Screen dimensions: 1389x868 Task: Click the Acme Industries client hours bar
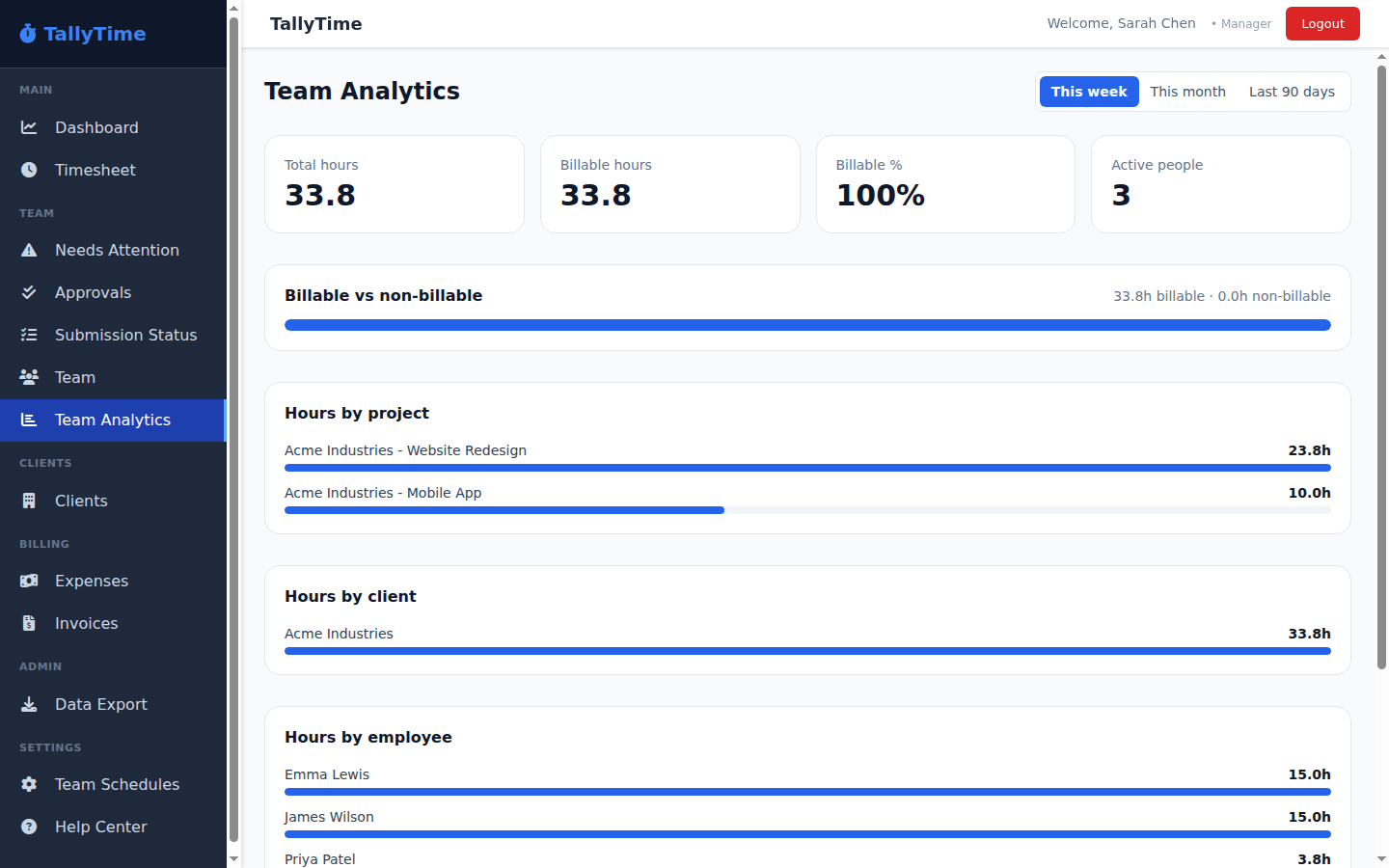[807, 651]
